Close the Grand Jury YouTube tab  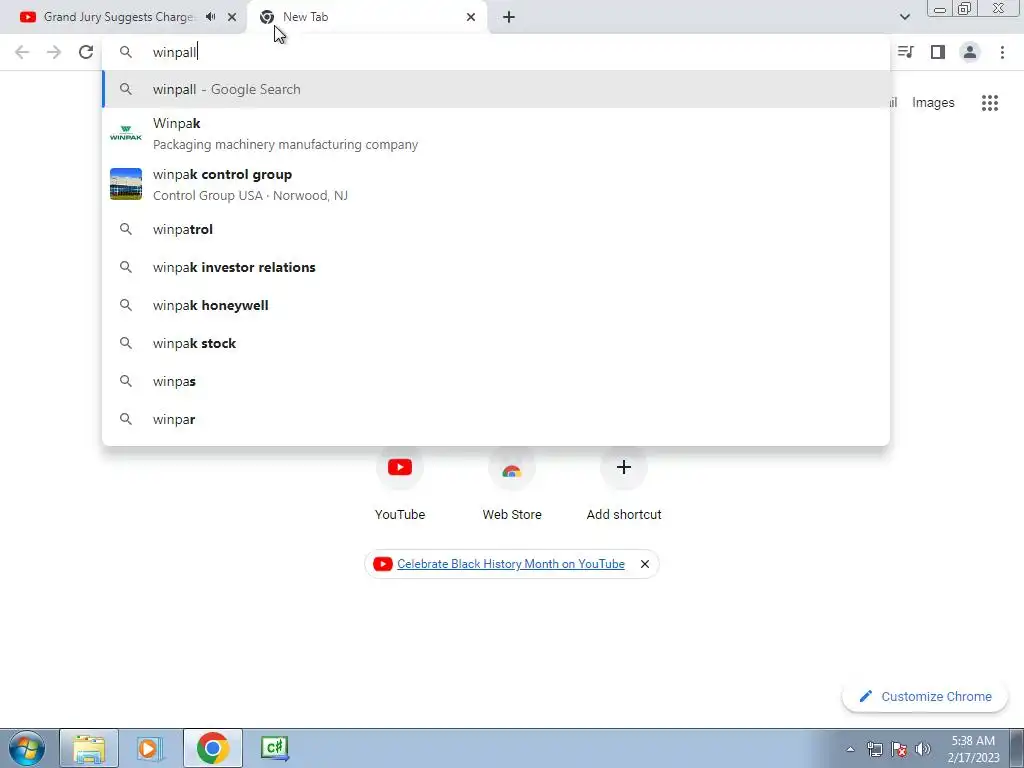pyautogui.click(x=232, y=17)
